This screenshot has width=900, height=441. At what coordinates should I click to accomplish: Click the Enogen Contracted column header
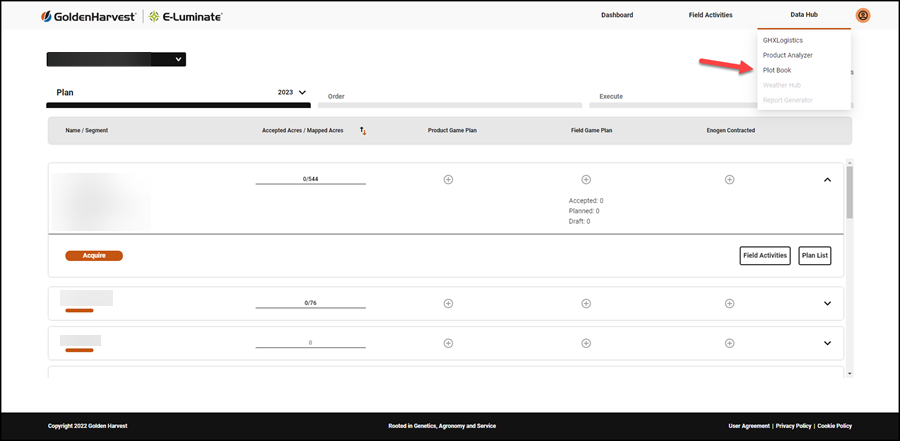coord(731,130)
